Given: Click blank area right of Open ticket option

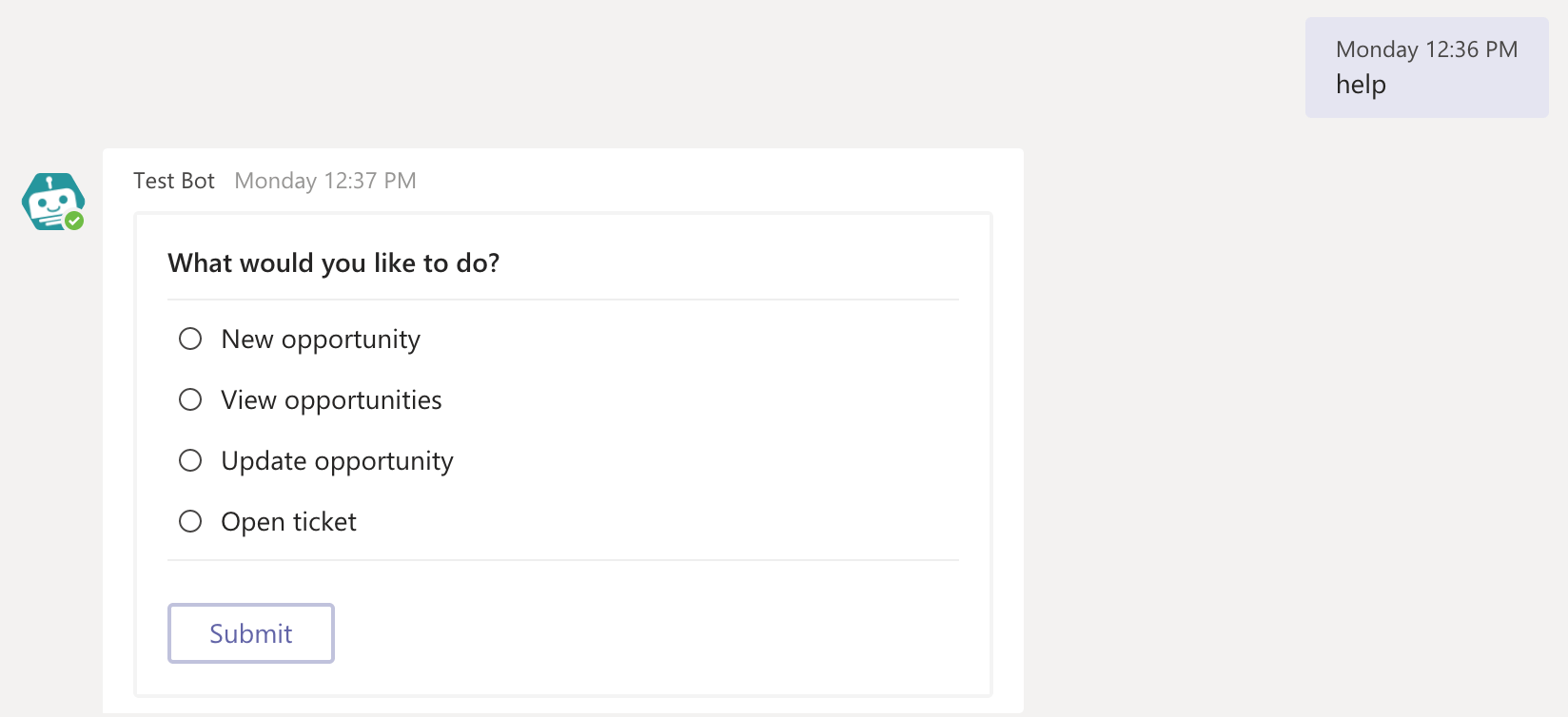Looking at the screenshot, I should point(666,521).
